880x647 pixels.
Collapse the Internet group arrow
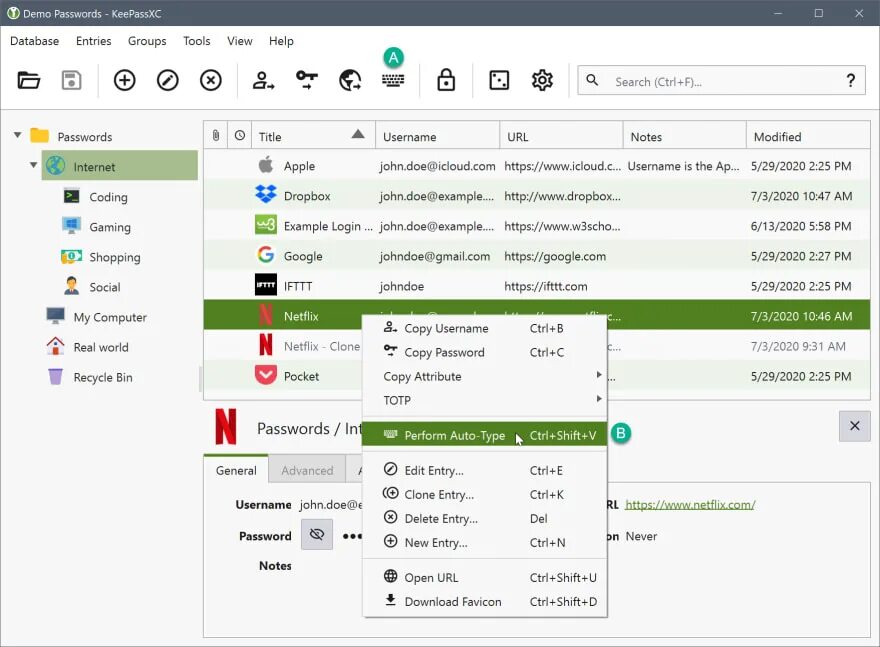pos(33,165)
